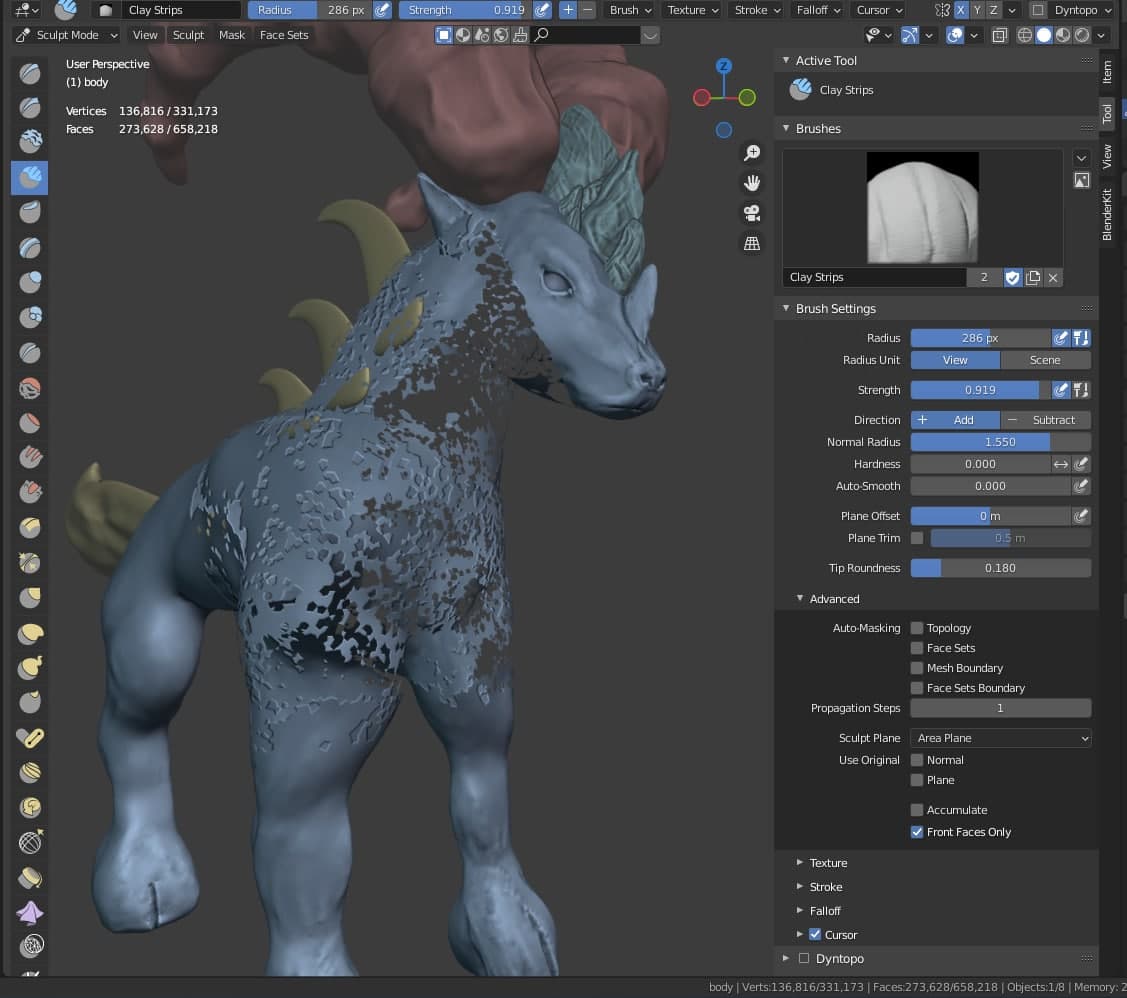Click the Tip Roundness slider

[1000, 568]
